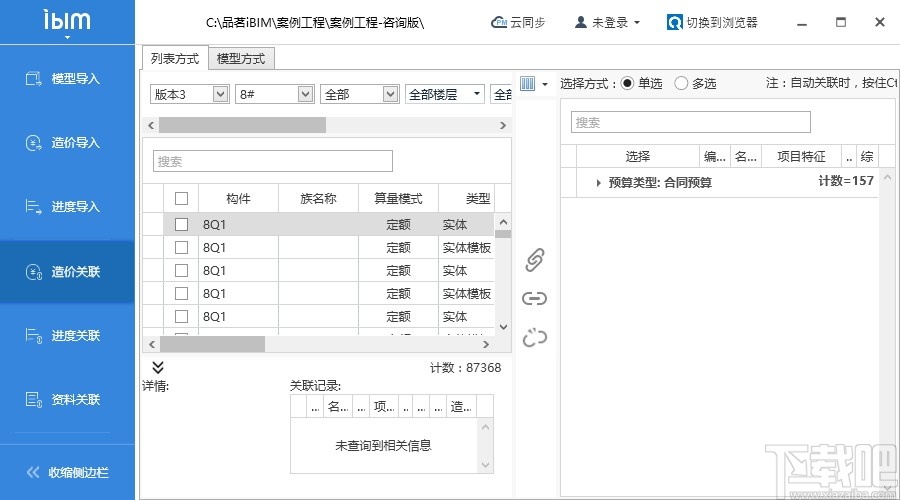The width and height of the screenshot is (900, 500).
Task: Check the first 8Q1 row checkbox
Action: point(181,224)
